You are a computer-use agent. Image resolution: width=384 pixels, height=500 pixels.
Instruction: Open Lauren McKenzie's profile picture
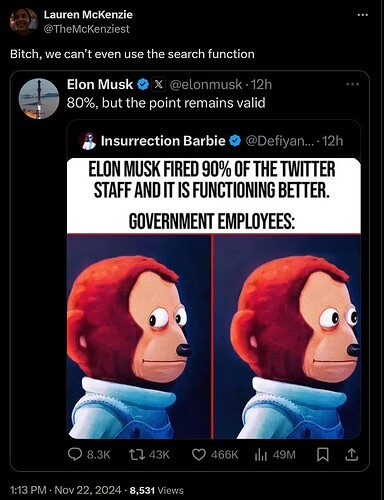pyautogui.click(x=23, y=22)
